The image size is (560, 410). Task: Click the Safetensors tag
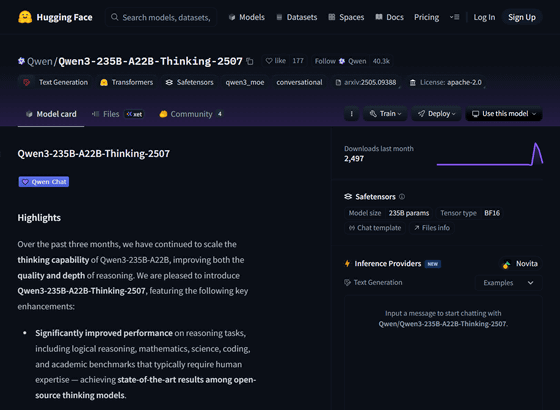pyautogui.click(x=189, y=82)
